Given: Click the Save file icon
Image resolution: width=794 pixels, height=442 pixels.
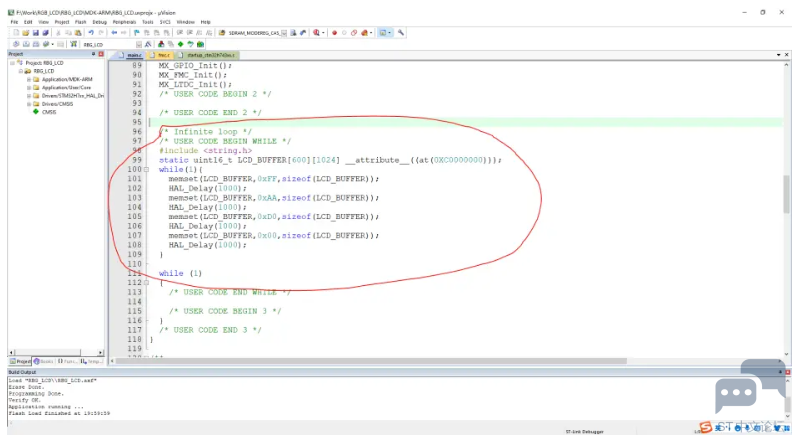Looking at the screenshot, I should point(35,33).
